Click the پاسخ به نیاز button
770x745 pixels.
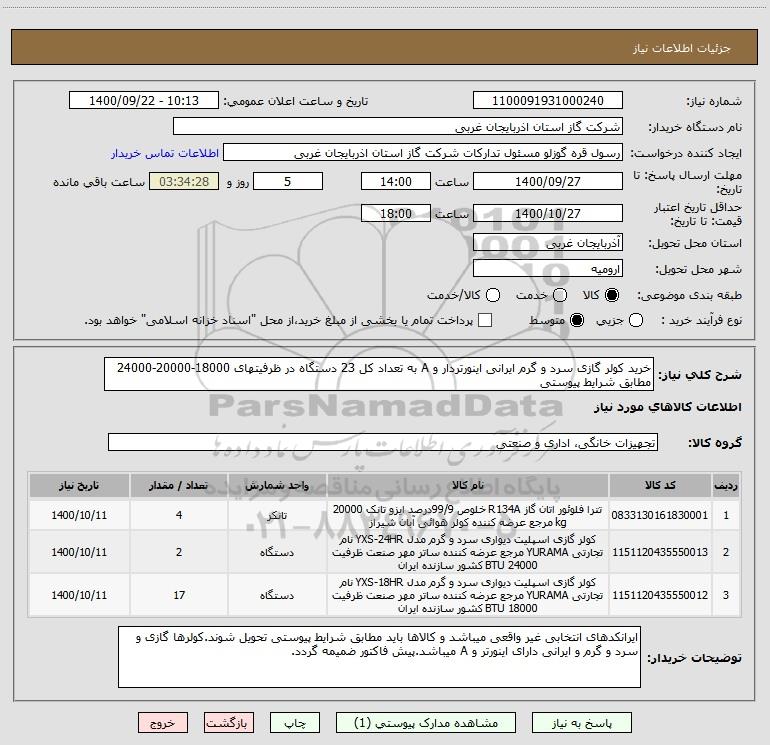(582, 723)
